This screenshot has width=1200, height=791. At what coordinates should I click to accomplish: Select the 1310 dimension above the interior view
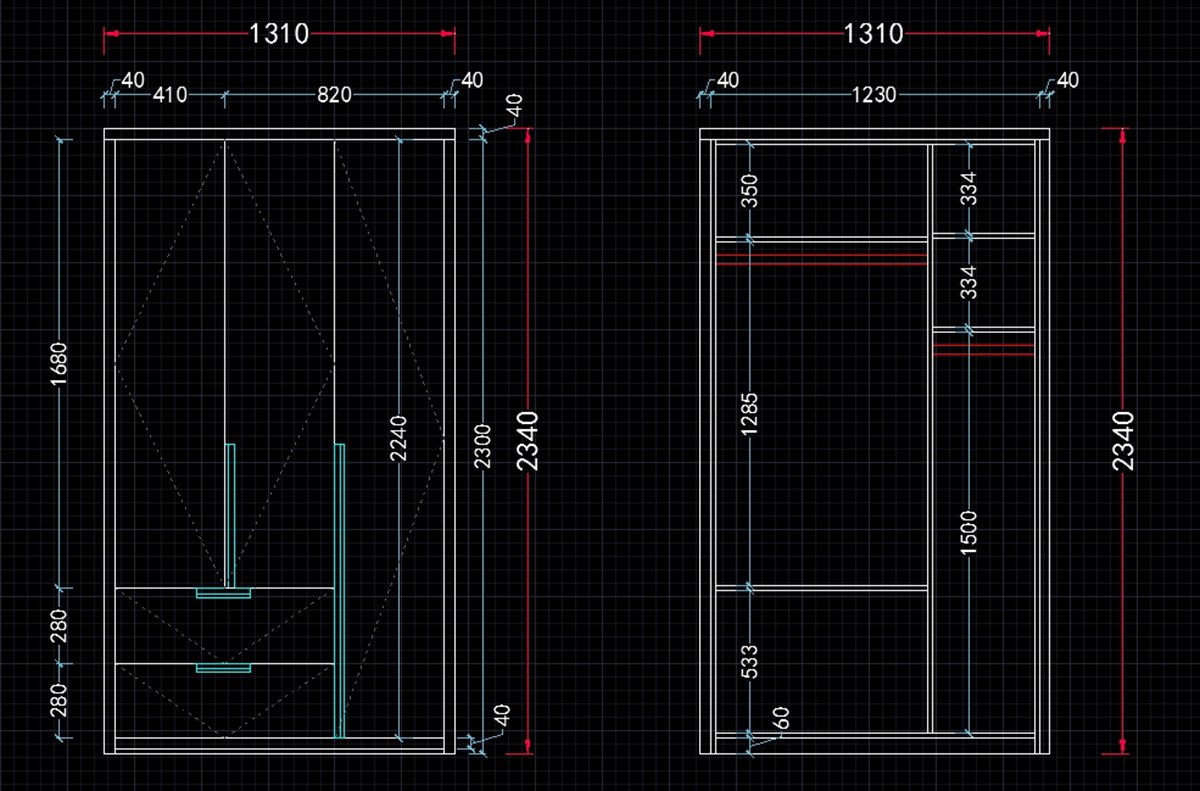[874, 34]
